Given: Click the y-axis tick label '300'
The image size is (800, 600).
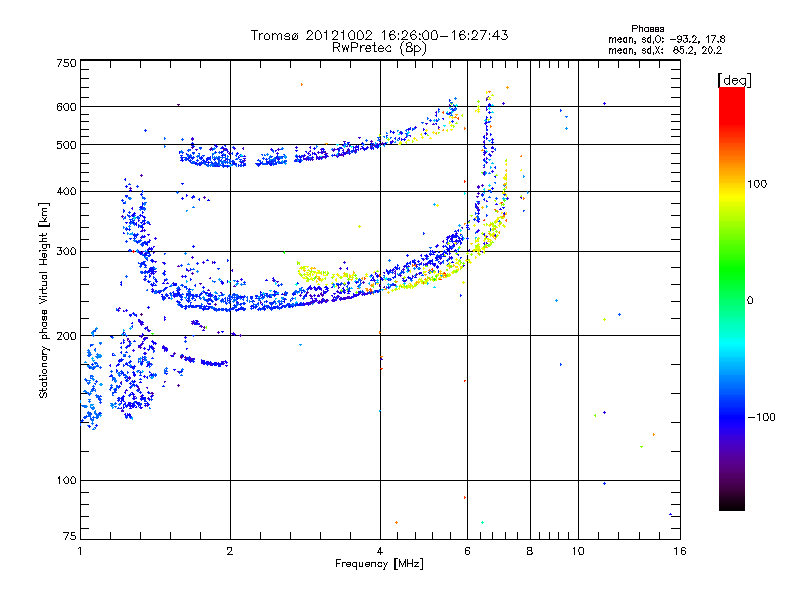Looking at the screenshot, I should [66, 251].
